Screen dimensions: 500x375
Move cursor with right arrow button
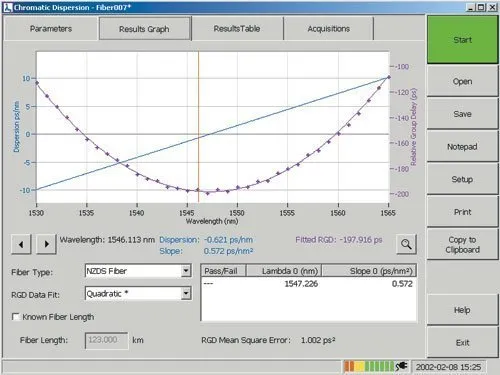pyautogui.click(x=46, y=244)
